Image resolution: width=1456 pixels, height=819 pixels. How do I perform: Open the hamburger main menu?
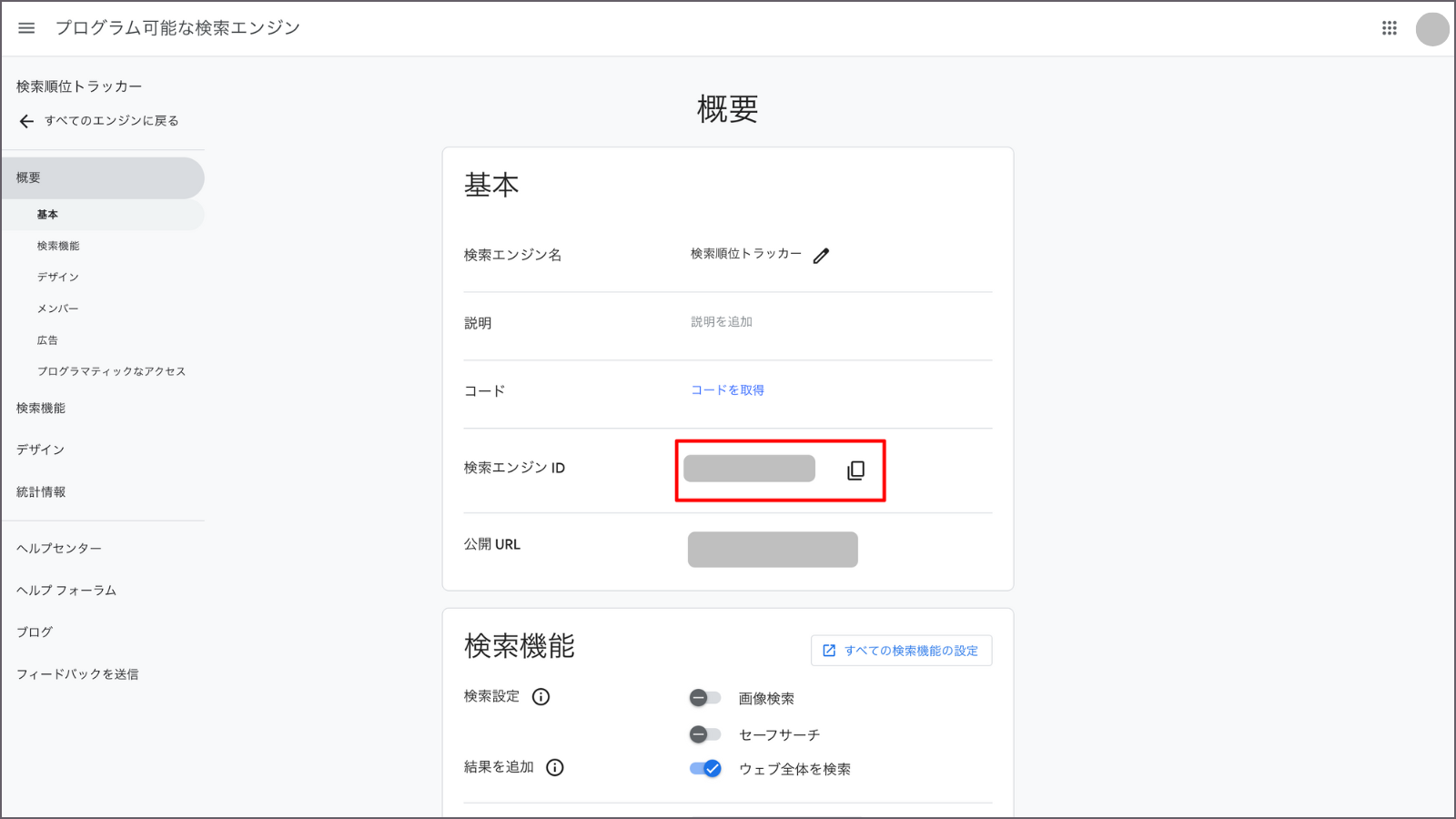26,28
